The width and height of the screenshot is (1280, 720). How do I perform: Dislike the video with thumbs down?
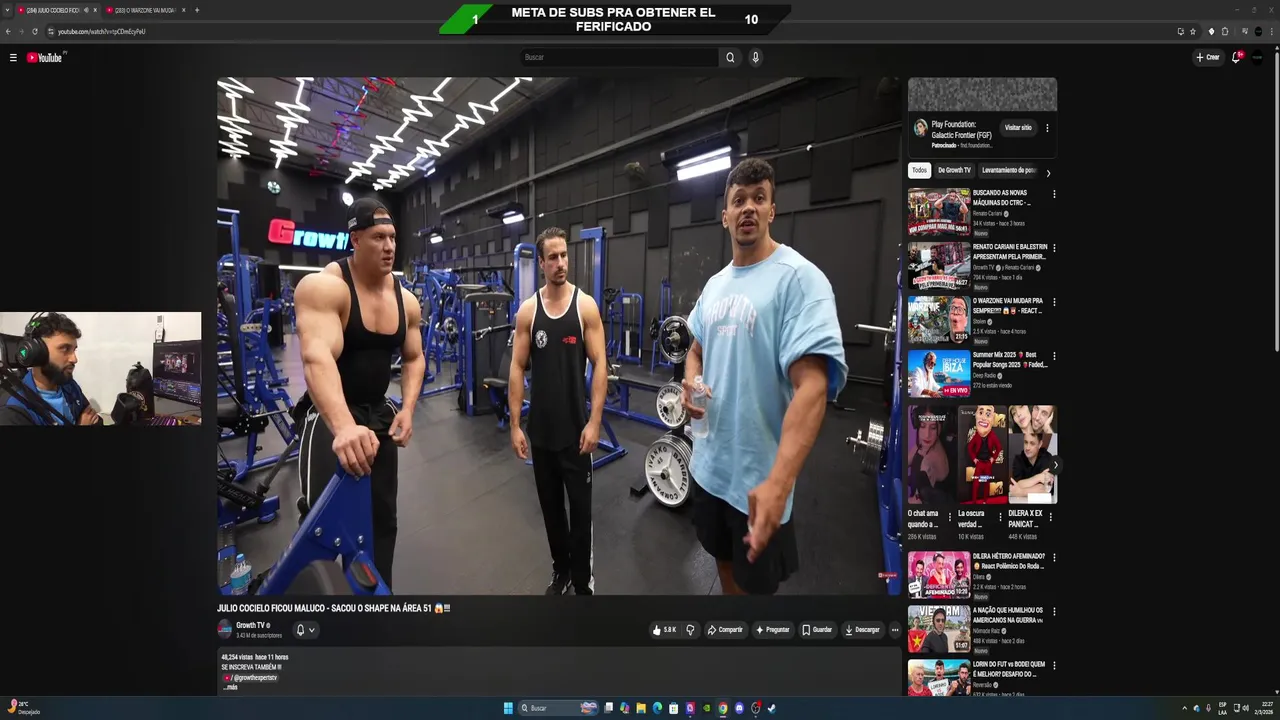(x=690, y=630)
